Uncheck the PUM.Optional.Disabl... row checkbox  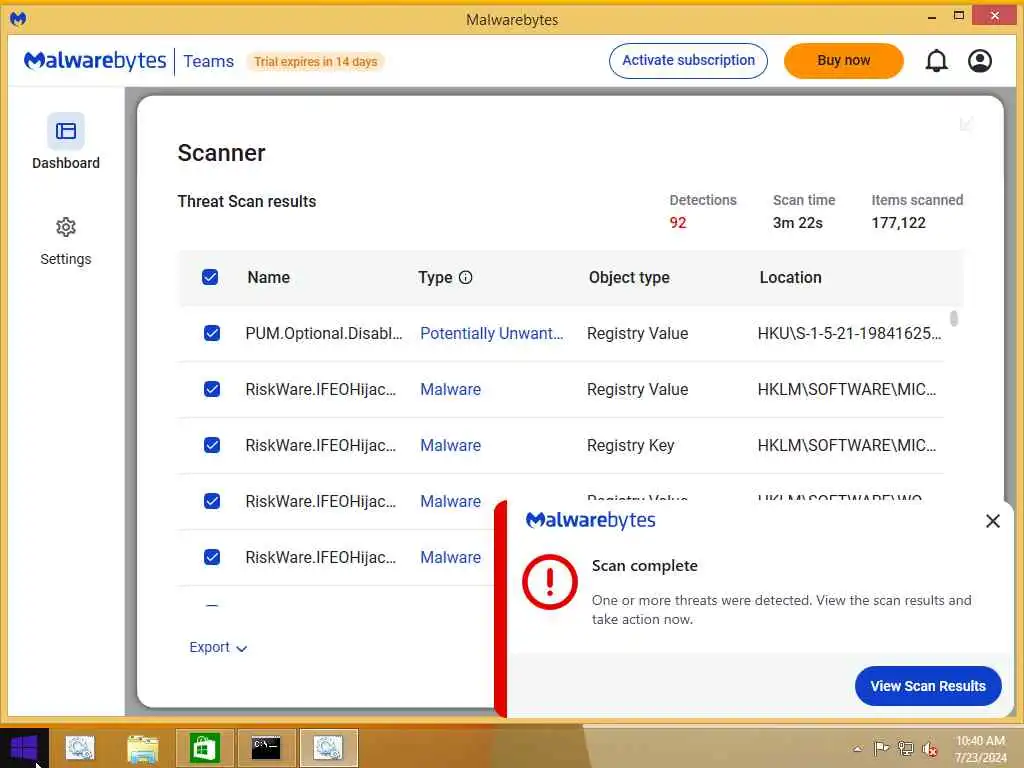[x=212, y=334]
